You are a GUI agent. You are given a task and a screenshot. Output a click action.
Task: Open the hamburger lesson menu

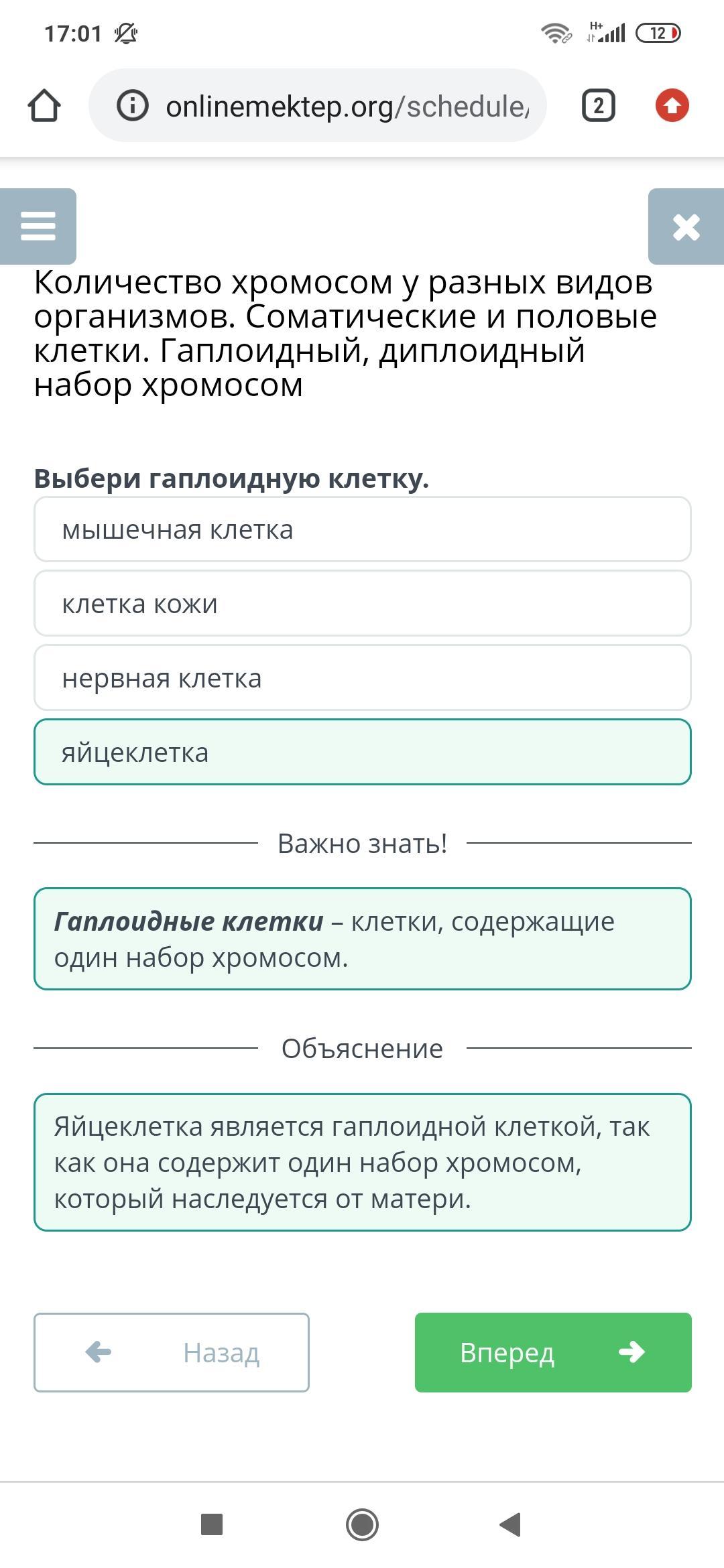pos(38,226)
